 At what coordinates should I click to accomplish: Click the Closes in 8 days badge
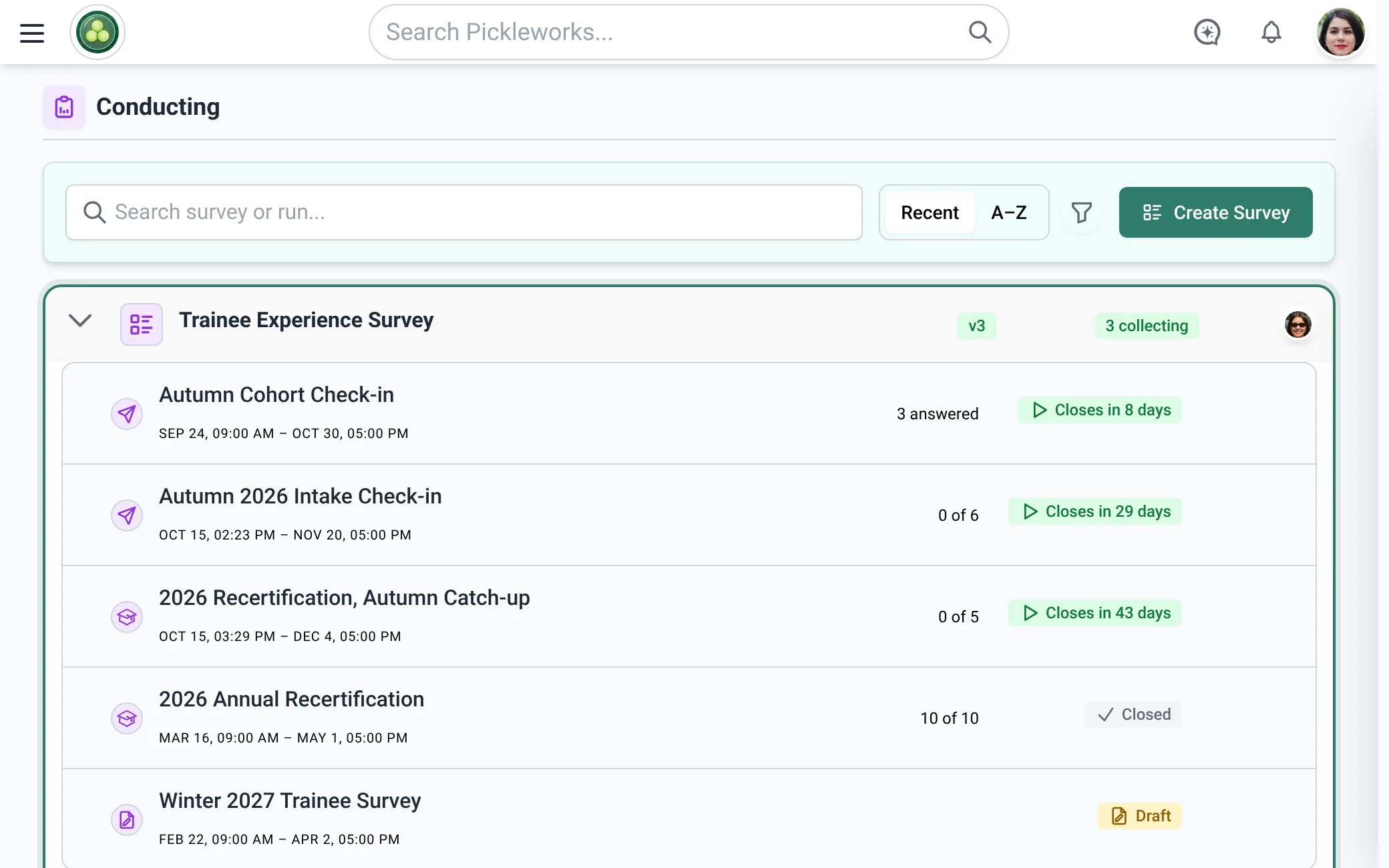pyautogui.click(x=1099, y=410)
